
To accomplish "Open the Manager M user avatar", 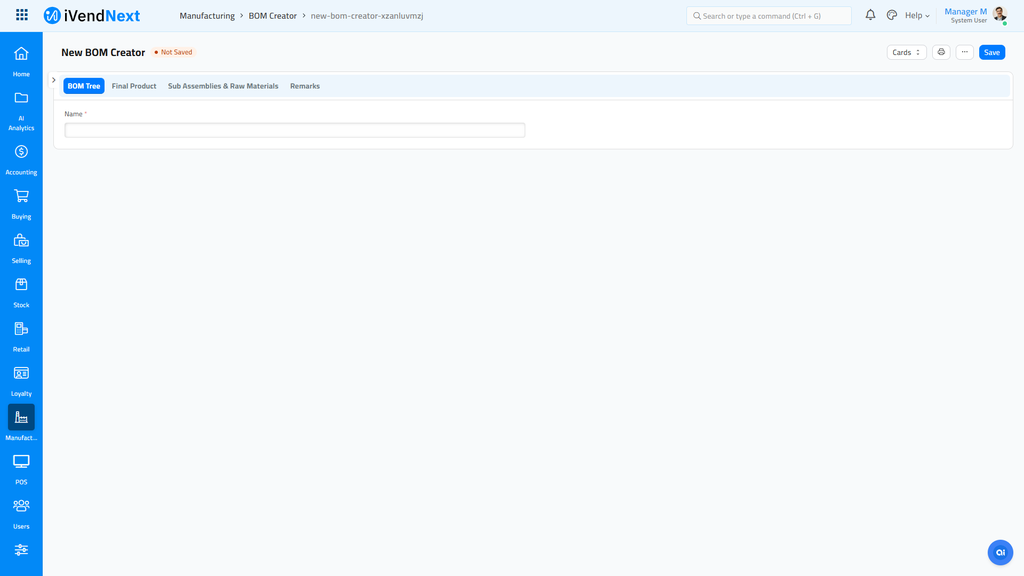I will [x=999, y=15].
